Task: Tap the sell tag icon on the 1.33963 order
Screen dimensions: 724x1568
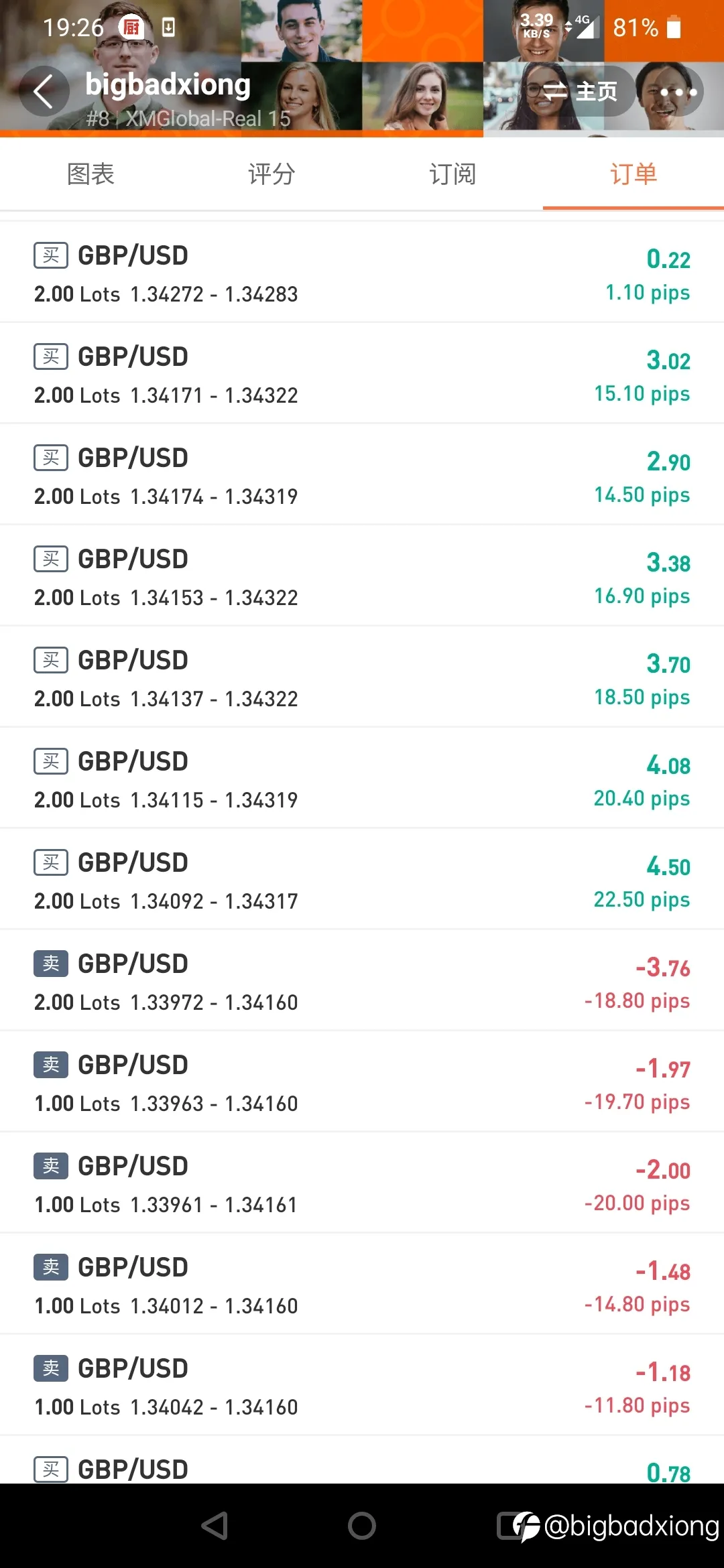Action: tap(51, 1065)
